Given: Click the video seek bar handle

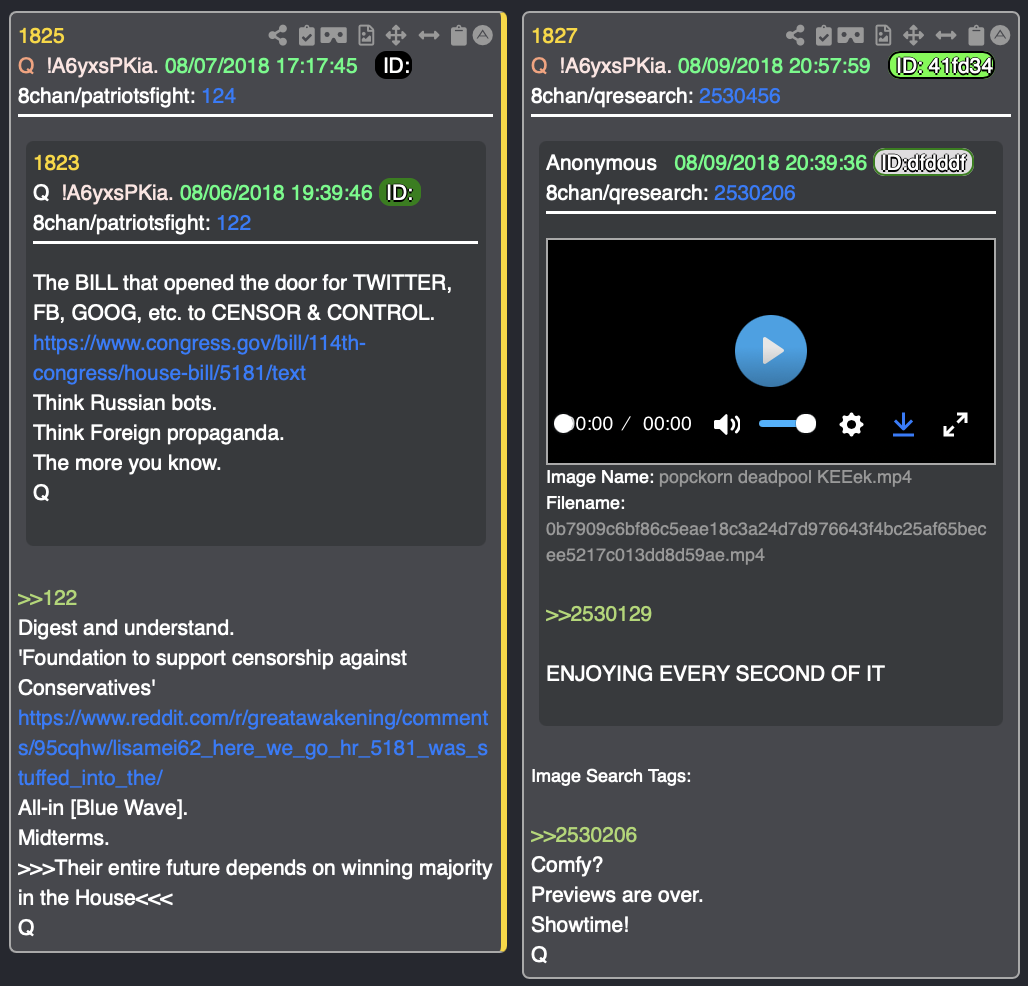Looking at the screenshot, I should (564, 424).
